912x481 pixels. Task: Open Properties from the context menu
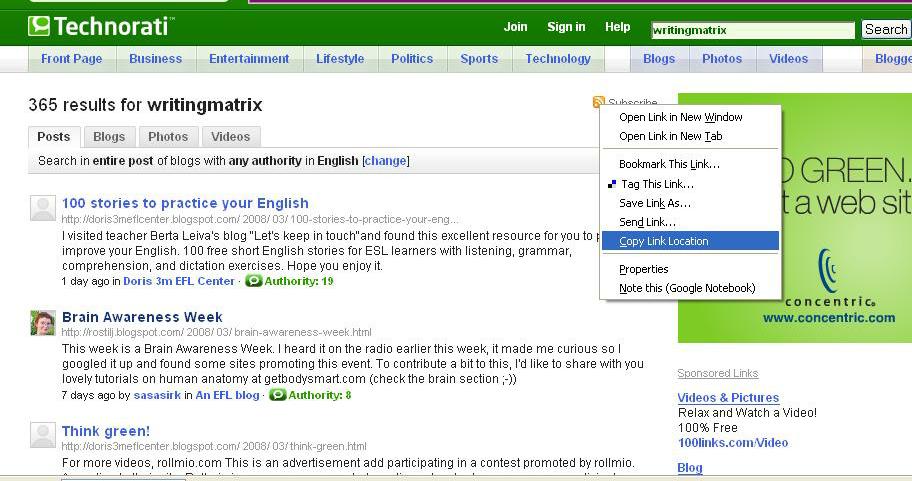click(x=690, y=269)
